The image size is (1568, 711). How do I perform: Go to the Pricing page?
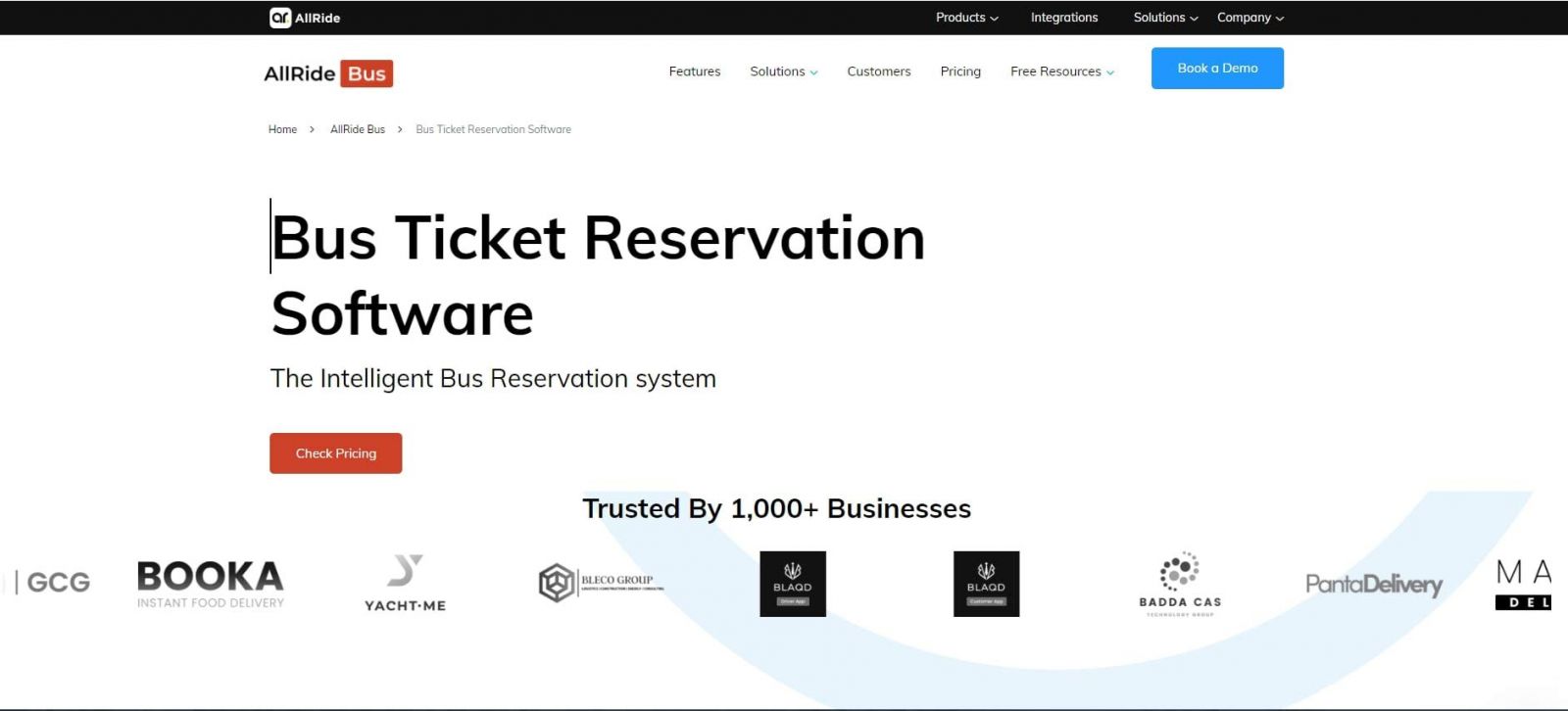pos(960,71)
